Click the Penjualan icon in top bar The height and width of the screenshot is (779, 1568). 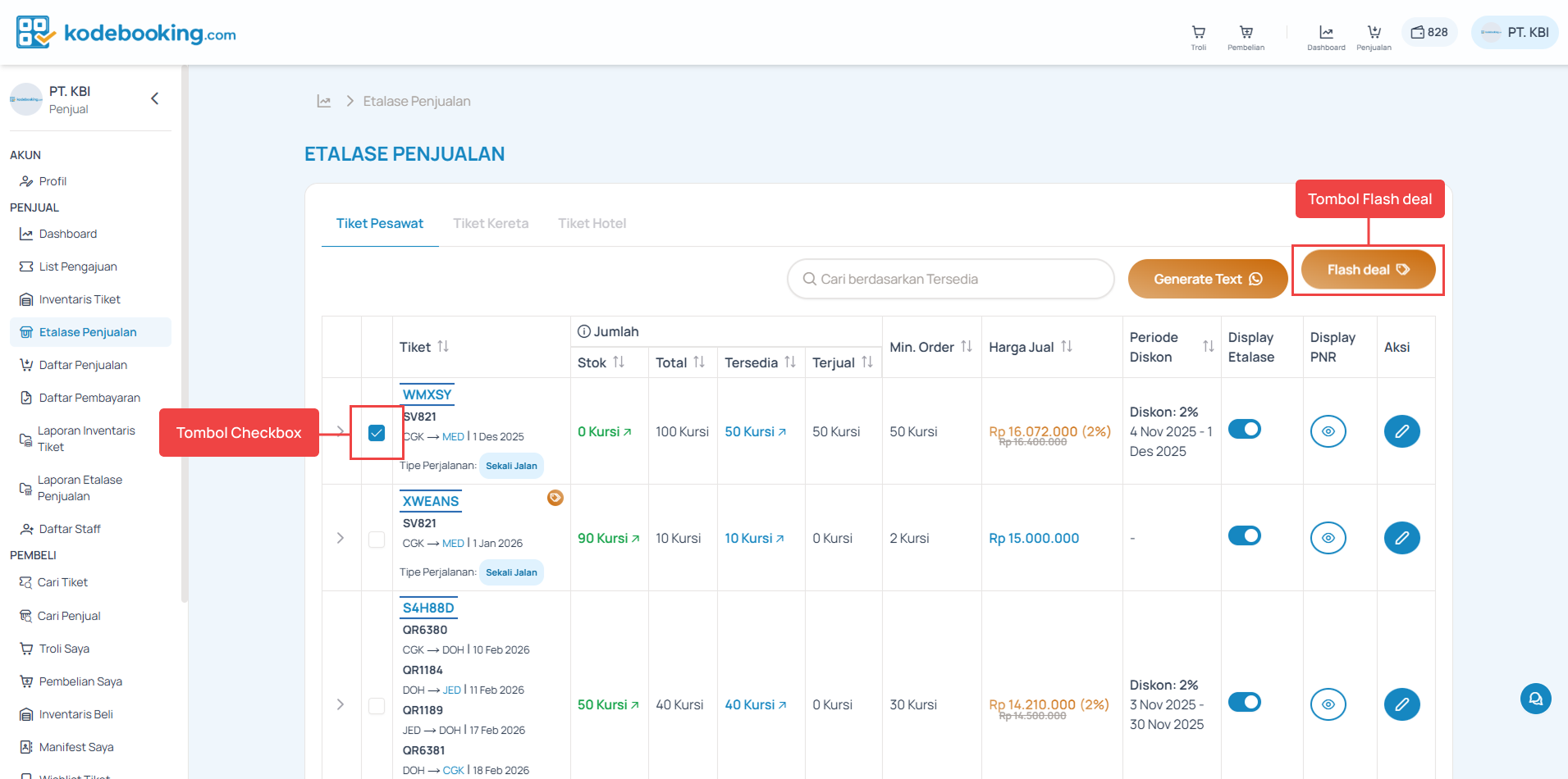pos(1374,34)
